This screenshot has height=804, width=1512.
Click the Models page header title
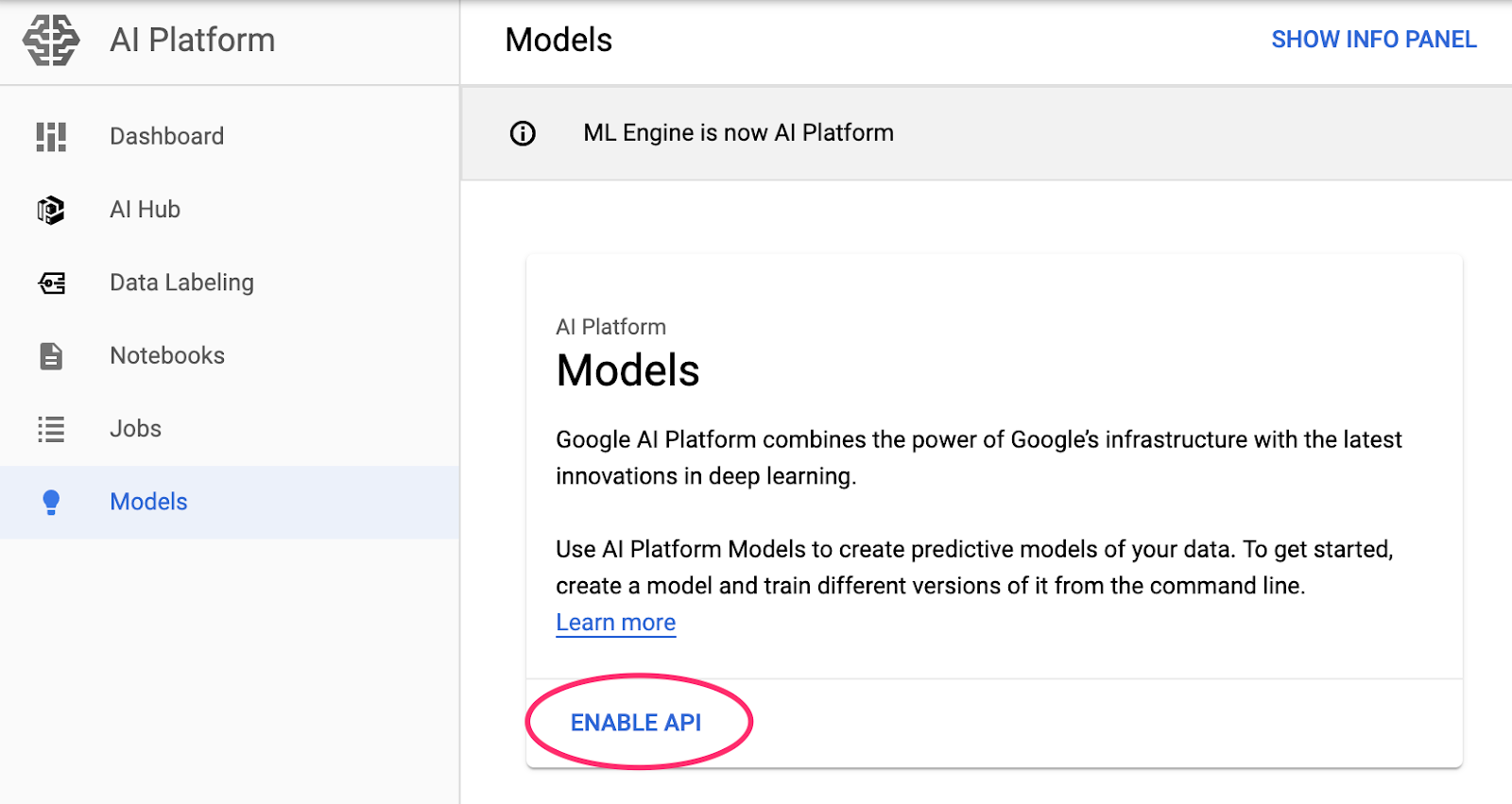tap(558, 41)
